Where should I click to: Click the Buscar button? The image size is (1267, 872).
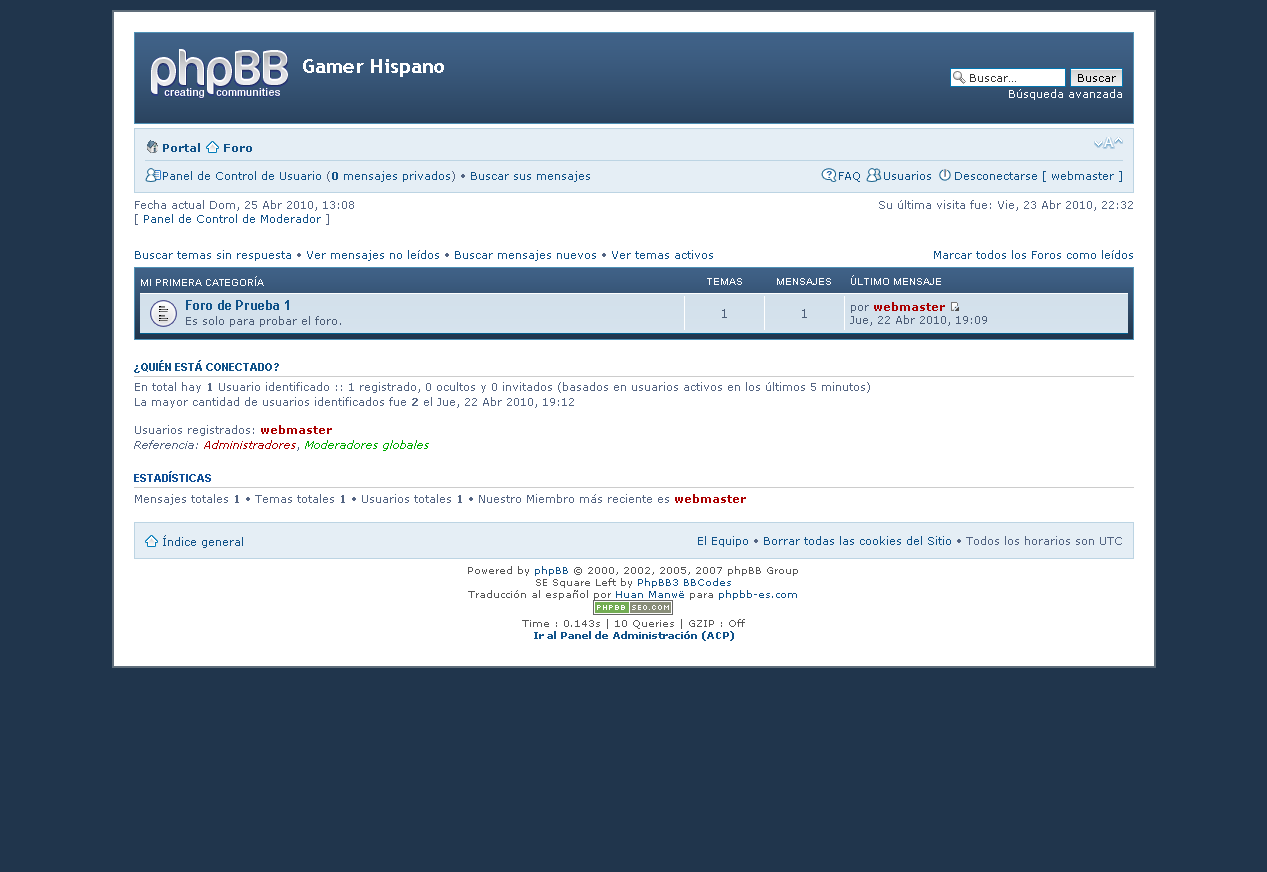(1096, 78)
